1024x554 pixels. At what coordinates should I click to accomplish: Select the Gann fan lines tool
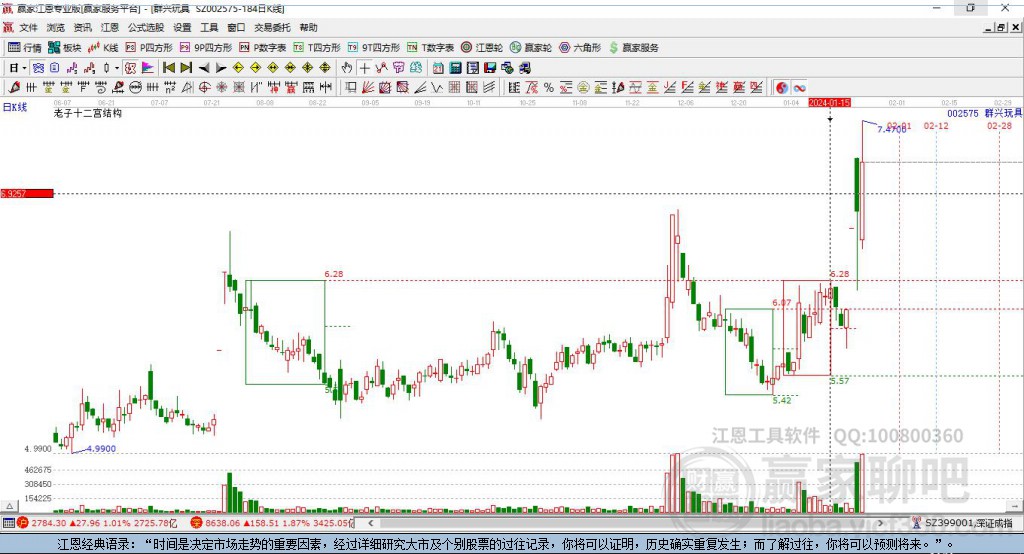coord(367,87)
